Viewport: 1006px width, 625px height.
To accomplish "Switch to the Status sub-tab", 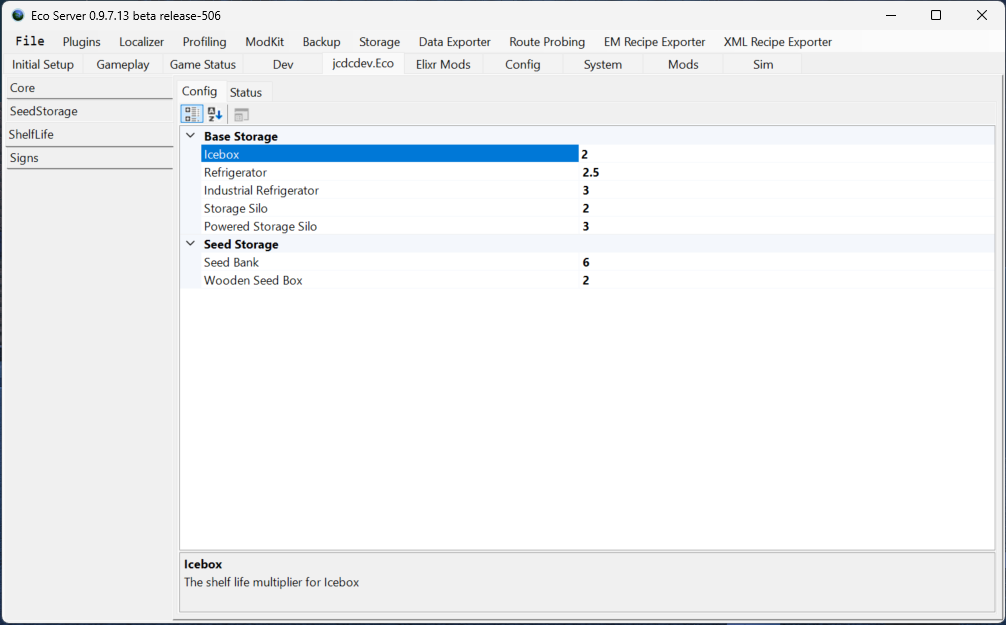I will [x=246, y=92].
